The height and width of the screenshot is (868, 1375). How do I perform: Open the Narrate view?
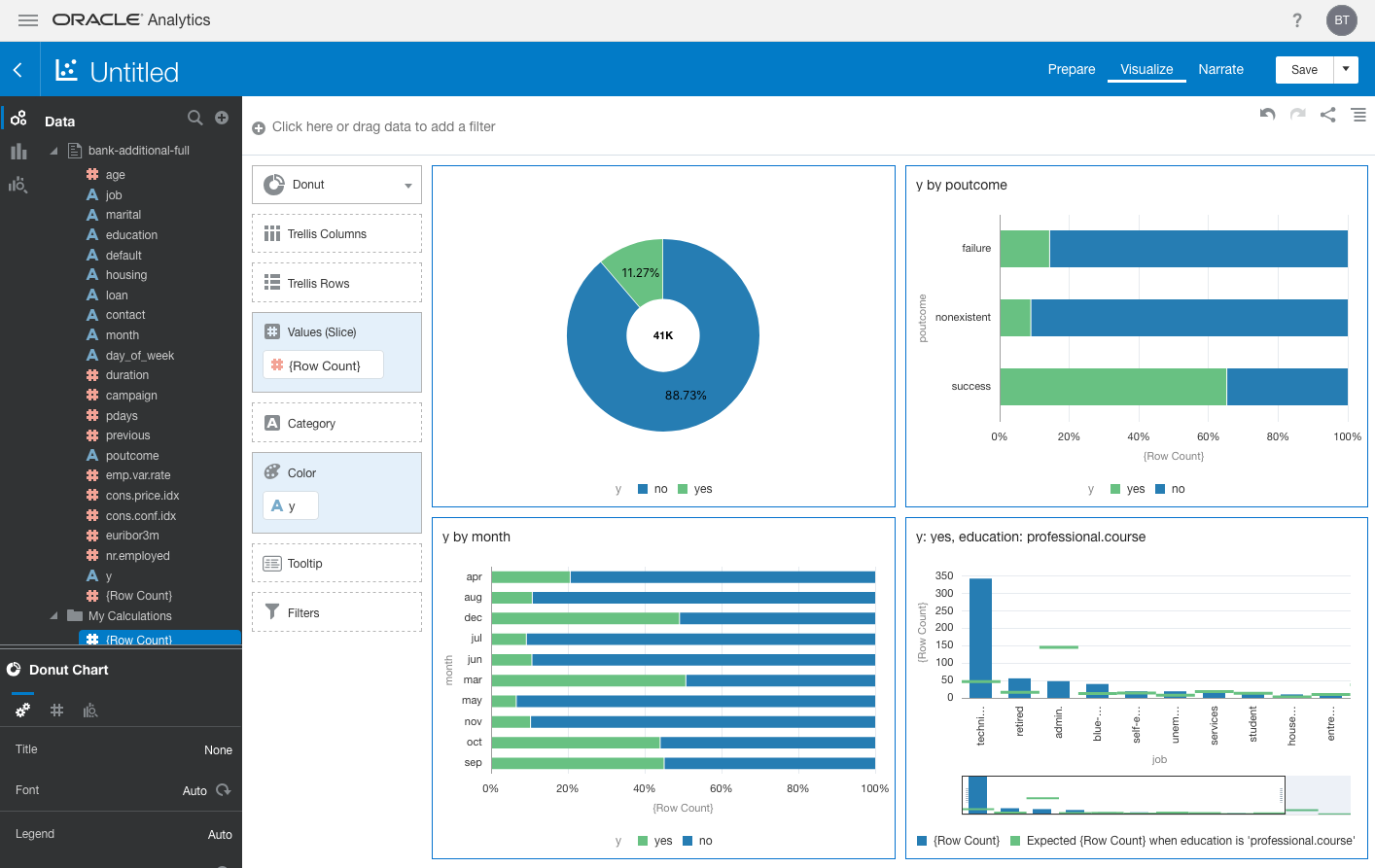click(1220, 69)
